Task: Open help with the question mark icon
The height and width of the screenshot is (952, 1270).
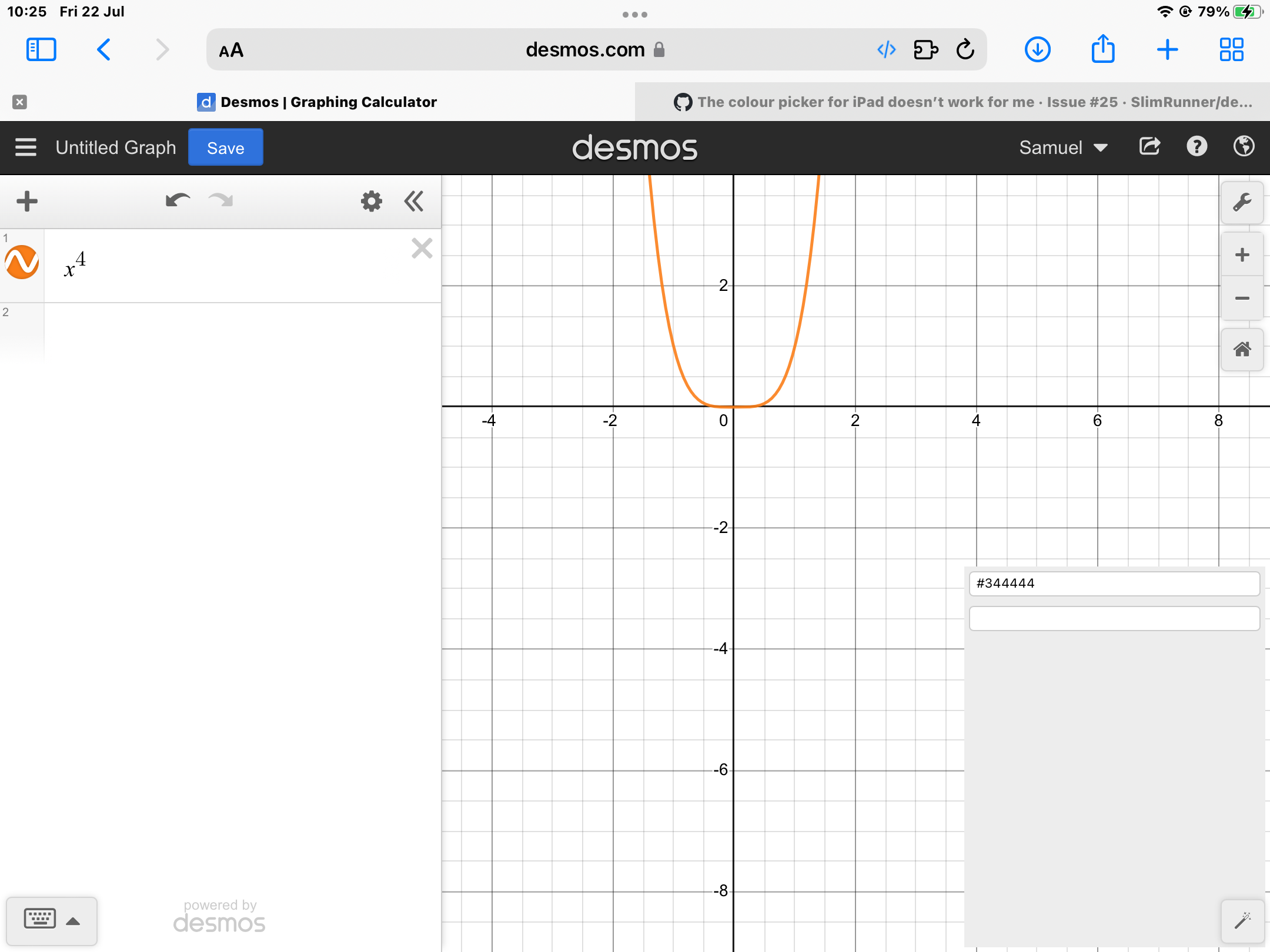Action: click(1197, 147)
